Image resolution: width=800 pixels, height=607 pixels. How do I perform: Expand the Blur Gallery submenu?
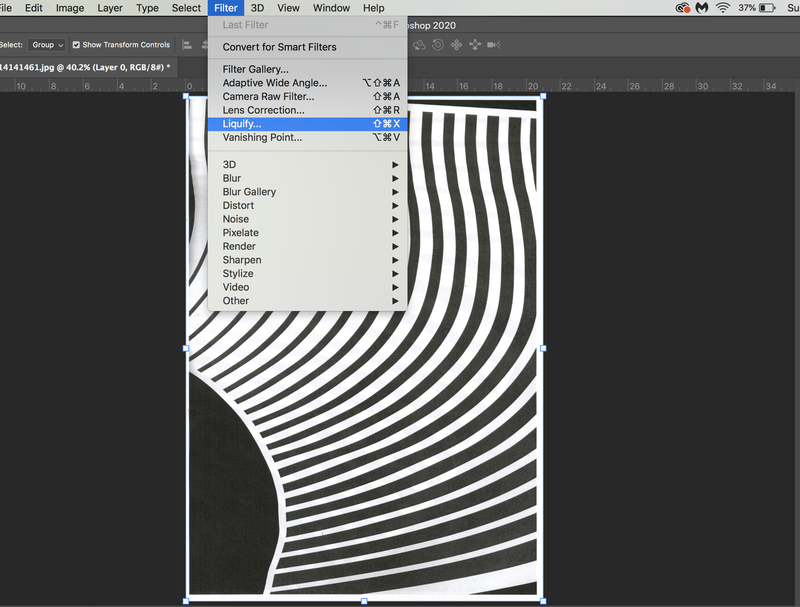307,192
